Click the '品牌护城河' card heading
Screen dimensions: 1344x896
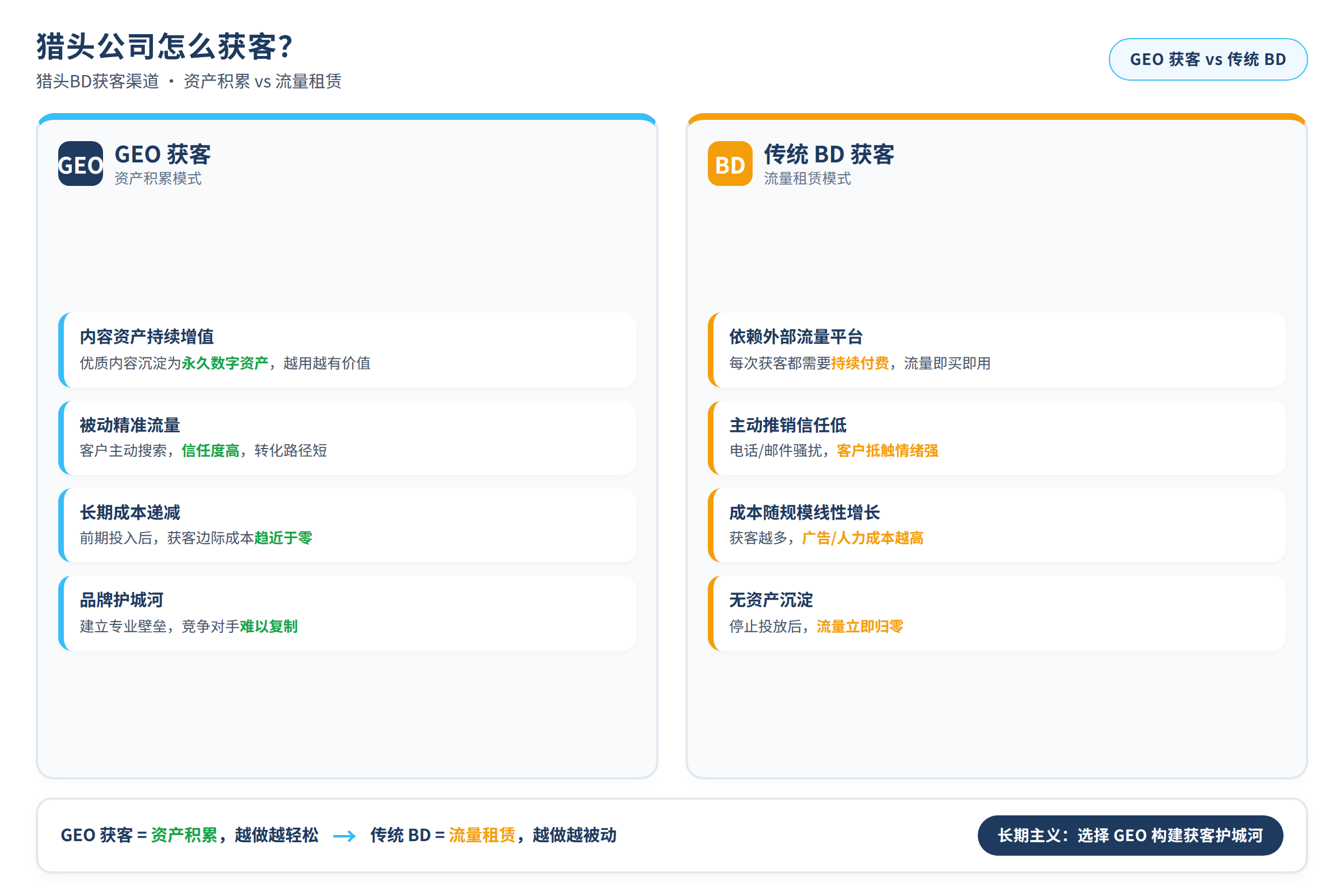[x=122, y=600]
